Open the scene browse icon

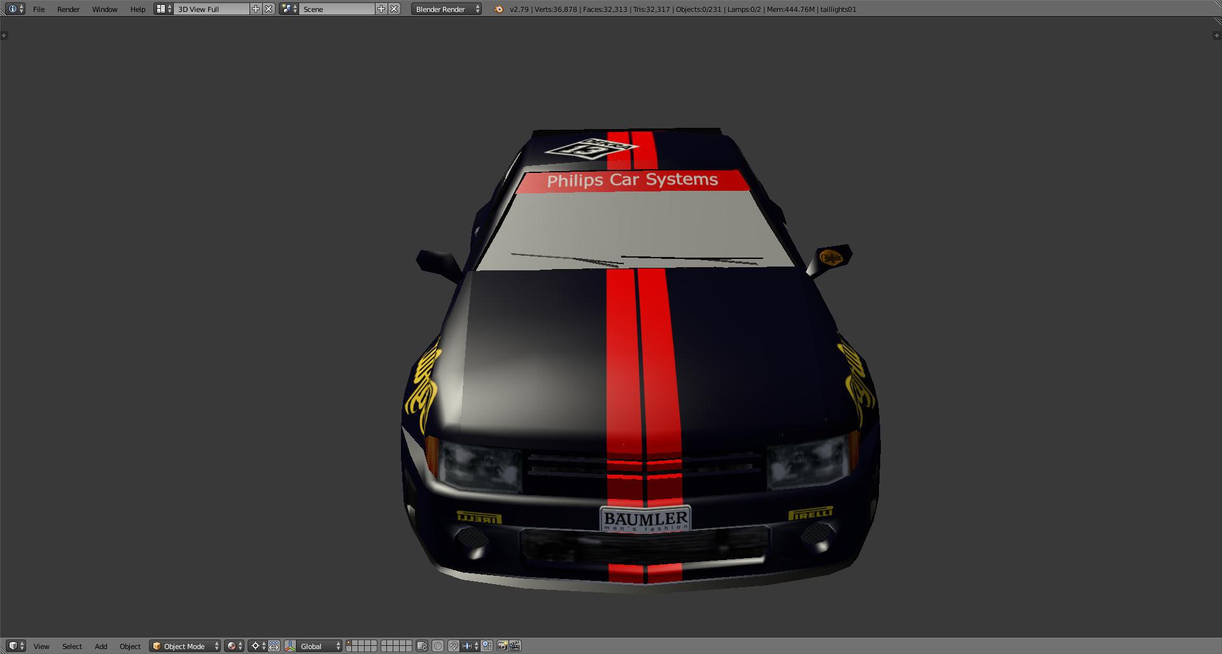click(x=289, y=8)
